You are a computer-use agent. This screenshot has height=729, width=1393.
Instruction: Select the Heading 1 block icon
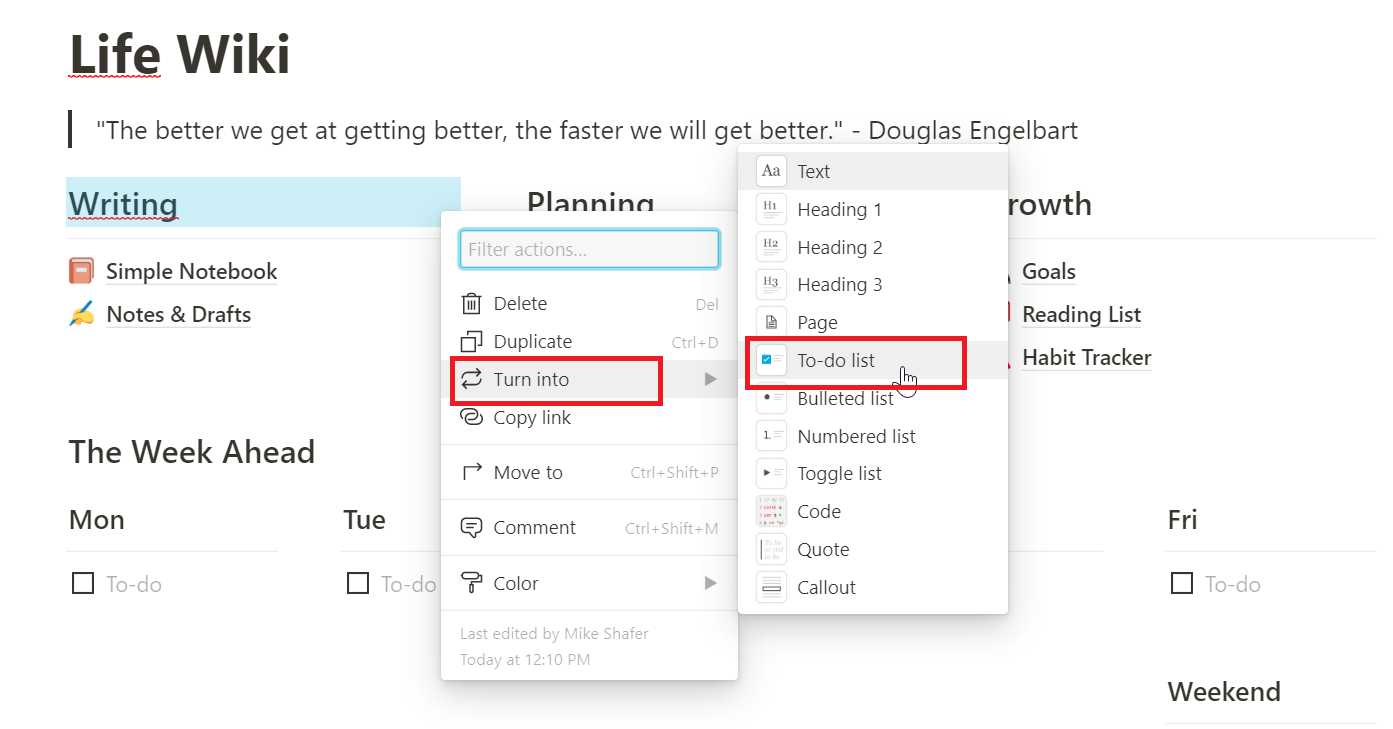point(771,210)
